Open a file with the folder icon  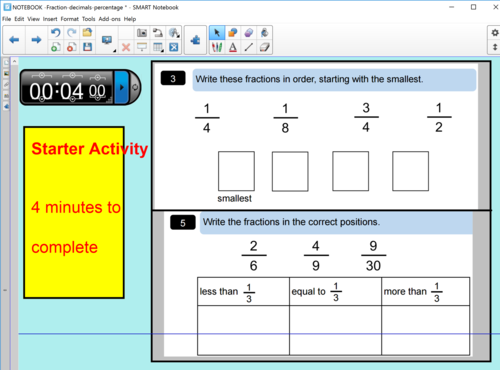(87, 33)
